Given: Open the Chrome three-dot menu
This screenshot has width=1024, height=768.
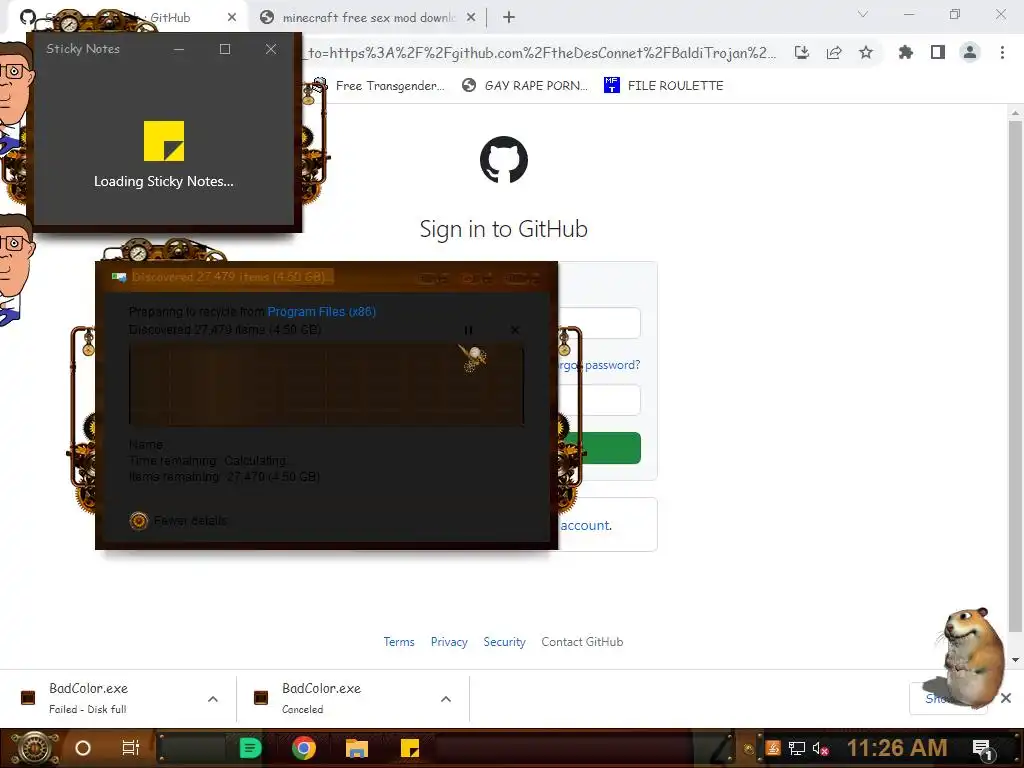Looking at the screenshot, I should pyautogui.click(x=1002, y=52).
